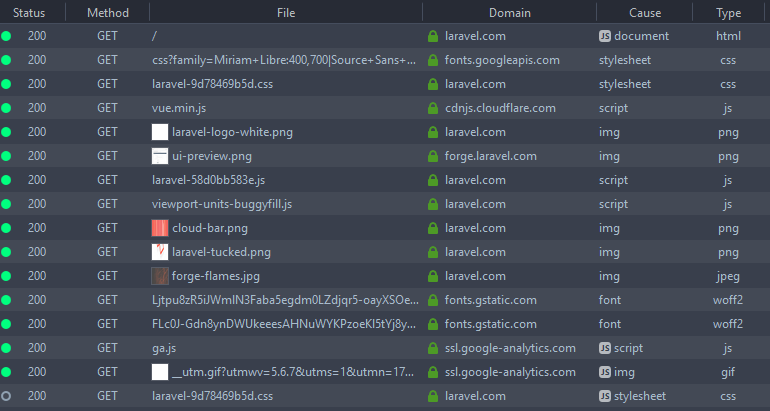This screenshot has height=411, width=770.
Task: Click the cloud-bar.png red thumbnail
Action: [x=160, y=228]
